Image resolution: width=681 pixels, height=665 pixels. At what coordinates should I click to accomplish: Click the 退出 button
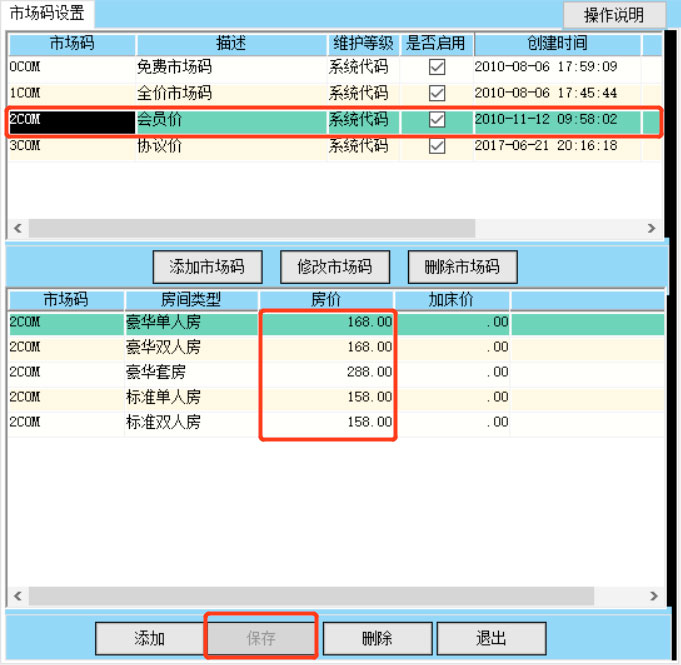[x=491, y=638]
